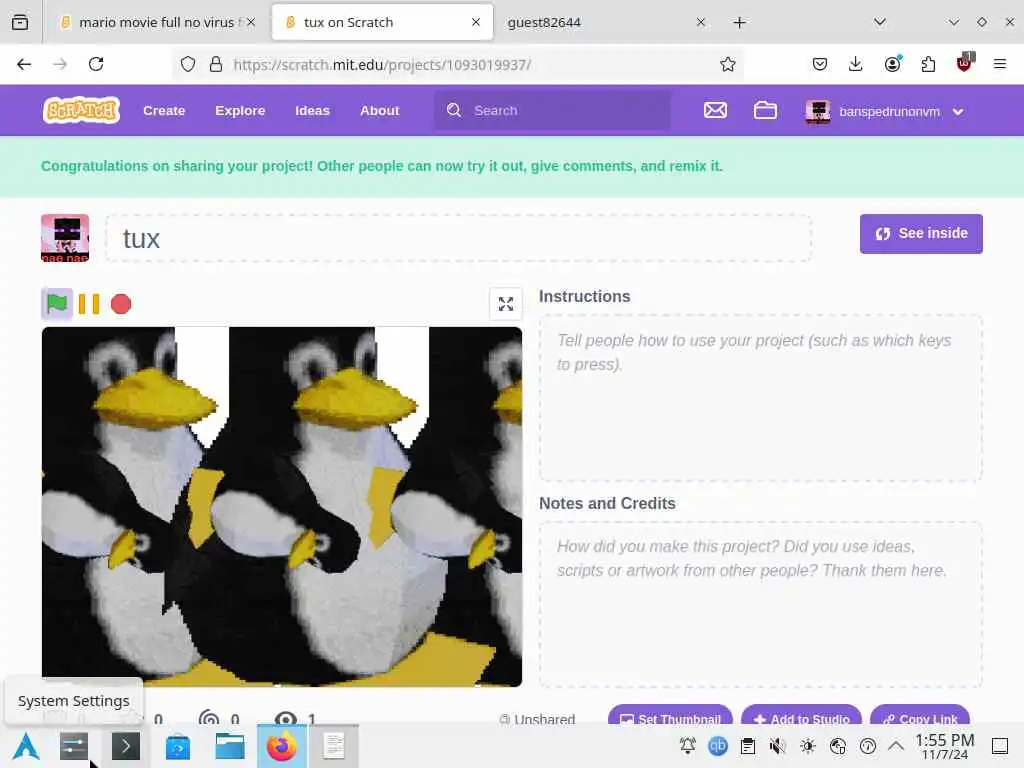The image size is (1024, 768).
Task: Open the clock showing 1:55 PM
Action: point(944,746)
